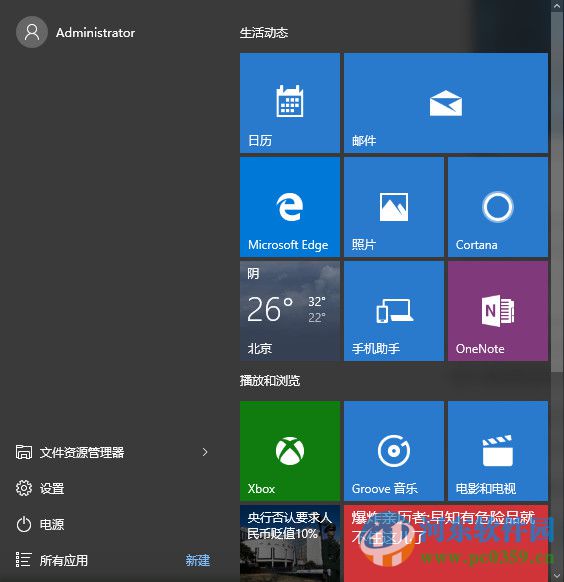Open the Phone Companion (手机助手) tile
The height and width of the screenshot is (582, 564).
pyautogui.click(x=394, y=311)
